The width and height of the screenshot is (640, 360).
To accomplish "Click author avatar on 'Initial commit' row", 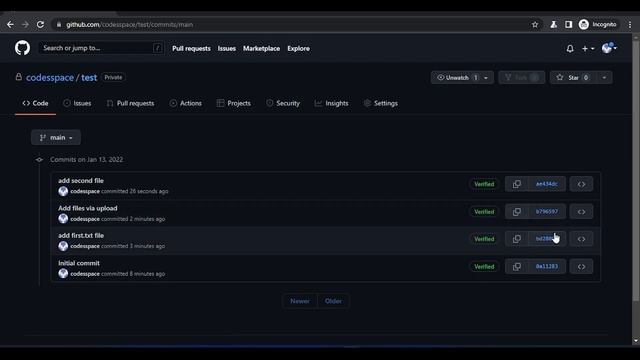I will [63, 273].
